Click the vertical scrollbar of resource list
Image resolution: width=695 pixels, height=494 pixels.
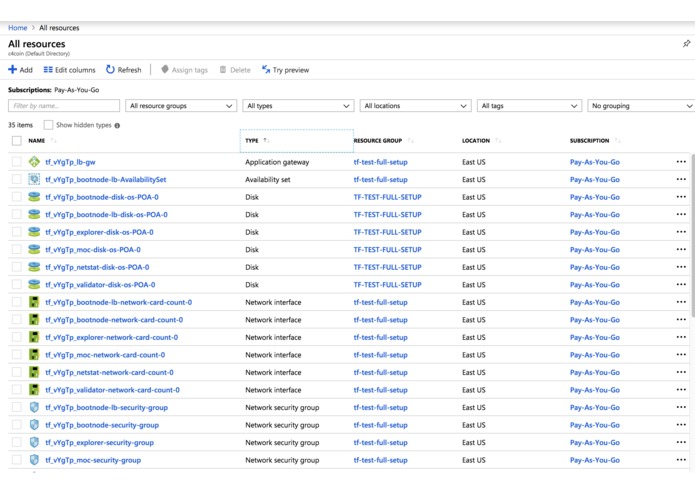click(692, 235)
